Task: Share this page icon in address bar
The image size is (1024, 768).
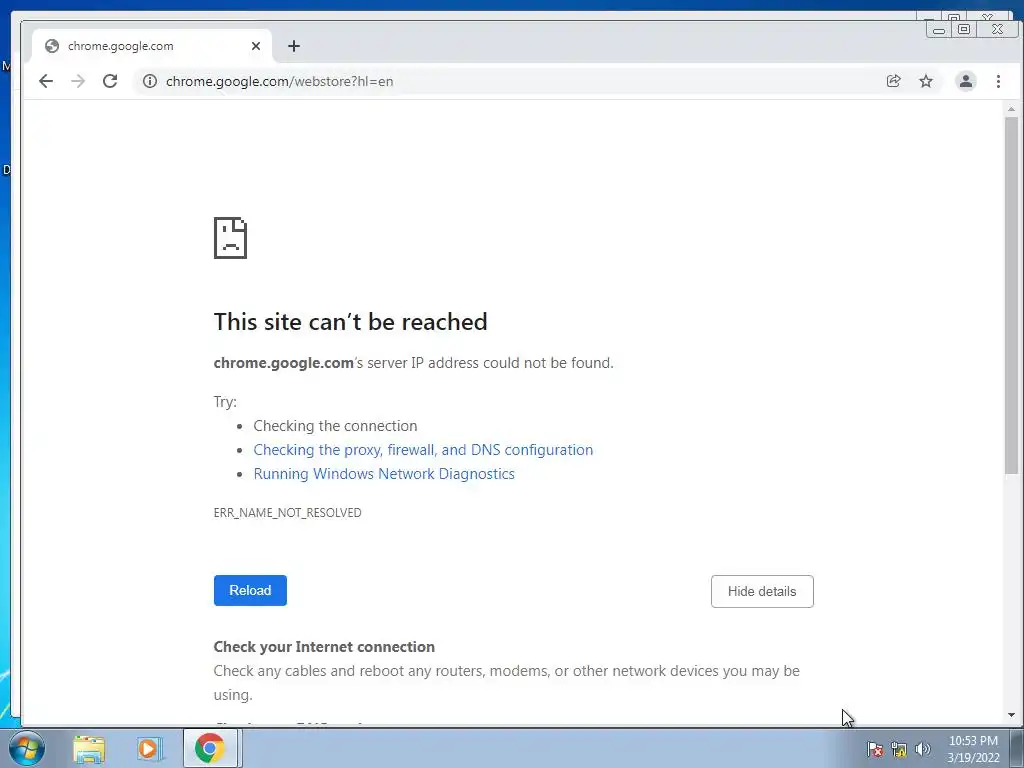Action: [x=893, y=81]
